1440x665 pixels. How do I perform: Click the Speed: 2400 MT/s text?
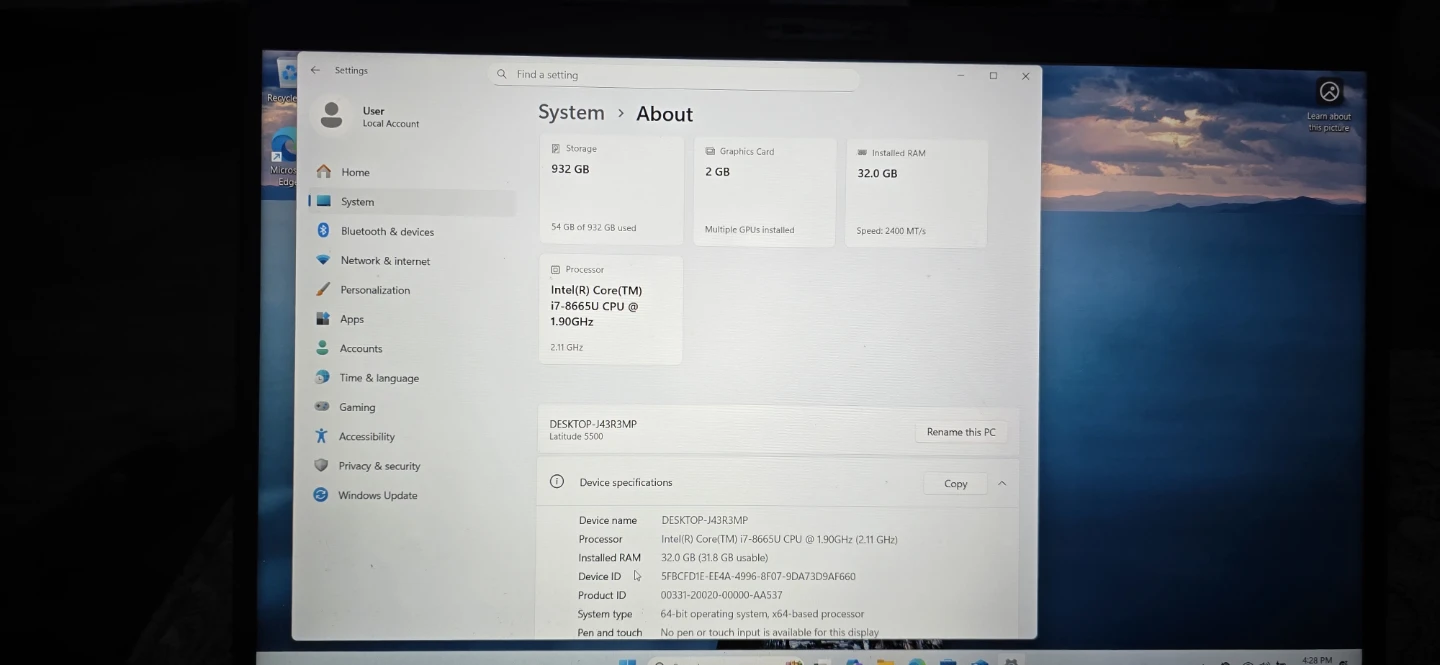click(x=891, y=231)
